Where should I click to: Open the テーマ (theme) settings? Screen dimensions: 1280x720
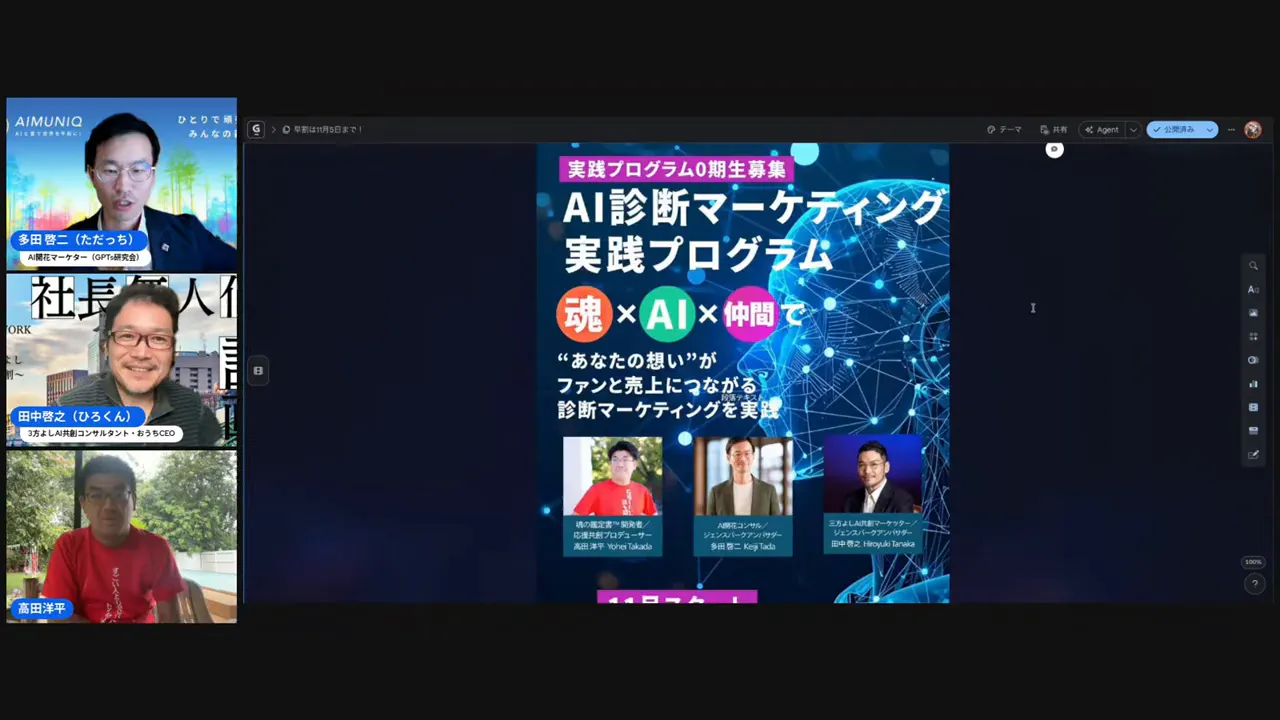pos(1004,129)
